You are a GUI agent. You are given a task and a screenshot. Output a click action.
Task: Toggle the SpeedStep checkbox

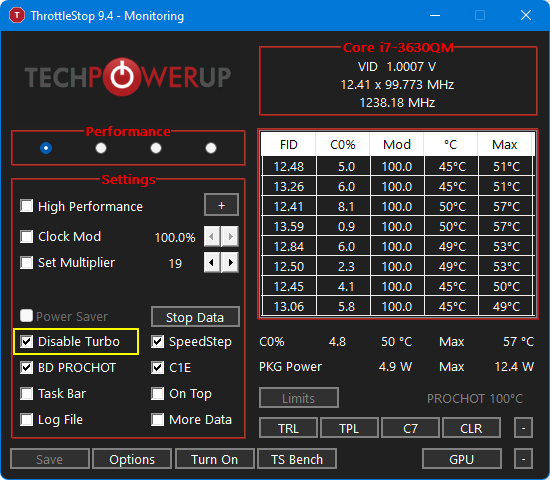157,341
